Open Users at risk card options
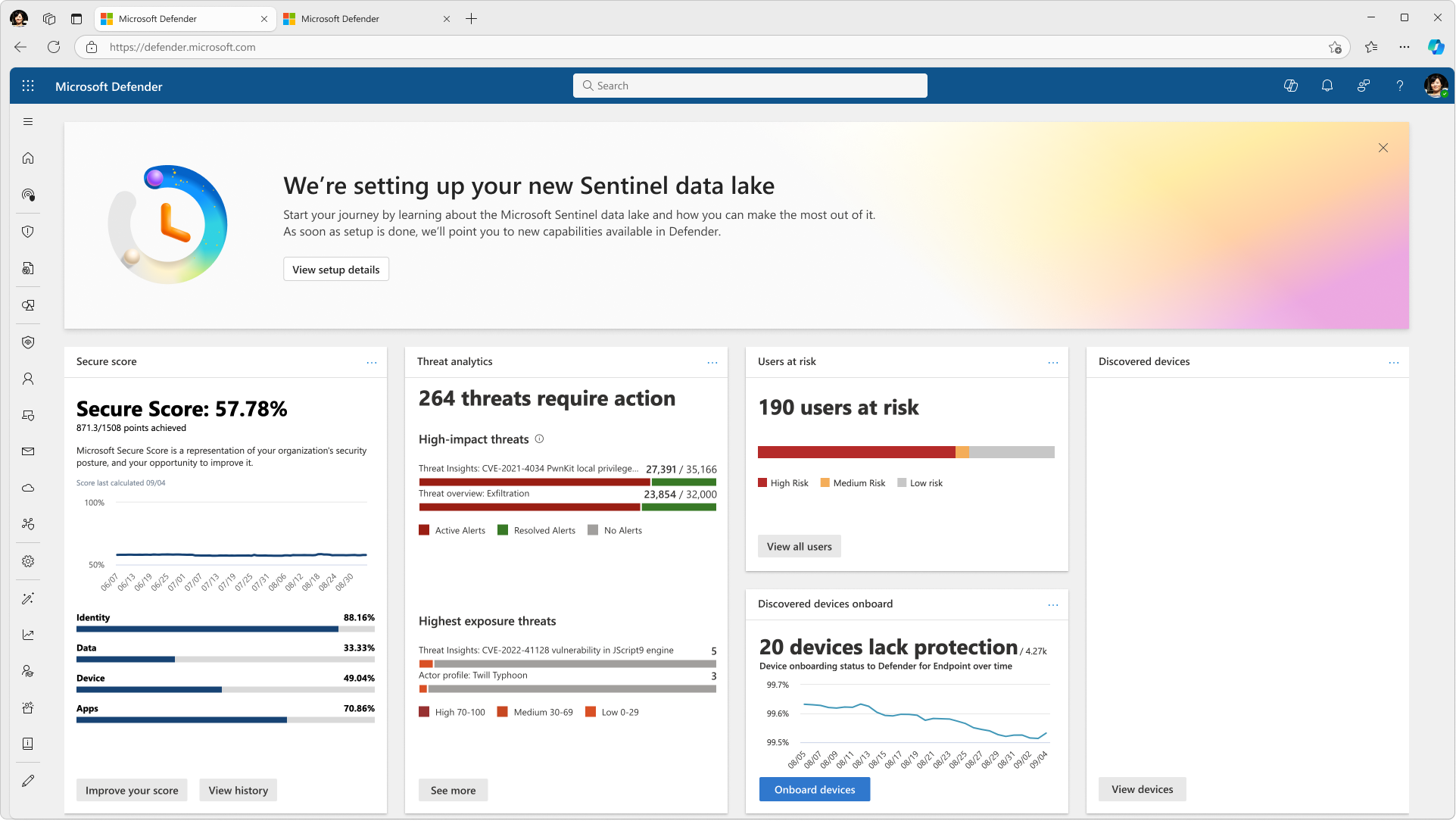This screenshot has width=1456, height=821. pyautogui.click(x=1052, y=362)
